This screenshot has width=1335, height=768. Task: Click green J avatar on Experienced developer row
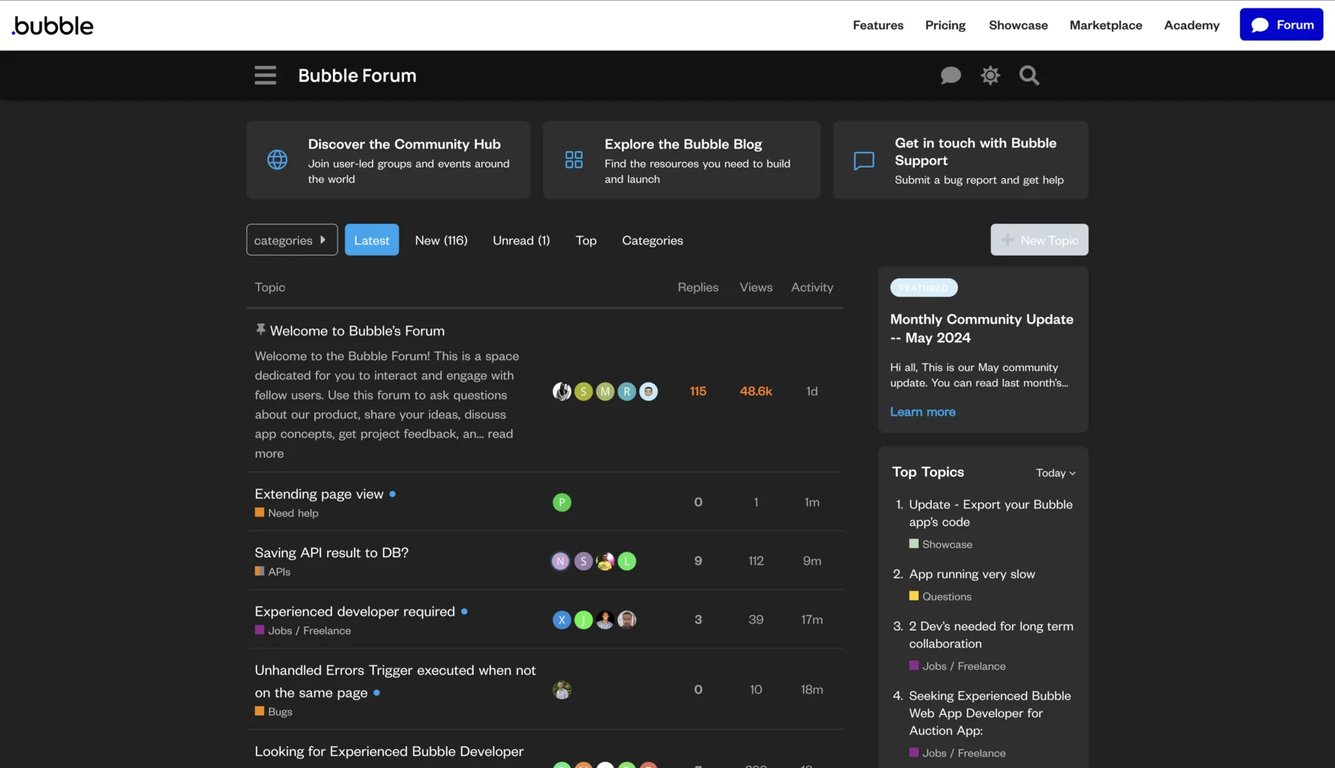584,620
